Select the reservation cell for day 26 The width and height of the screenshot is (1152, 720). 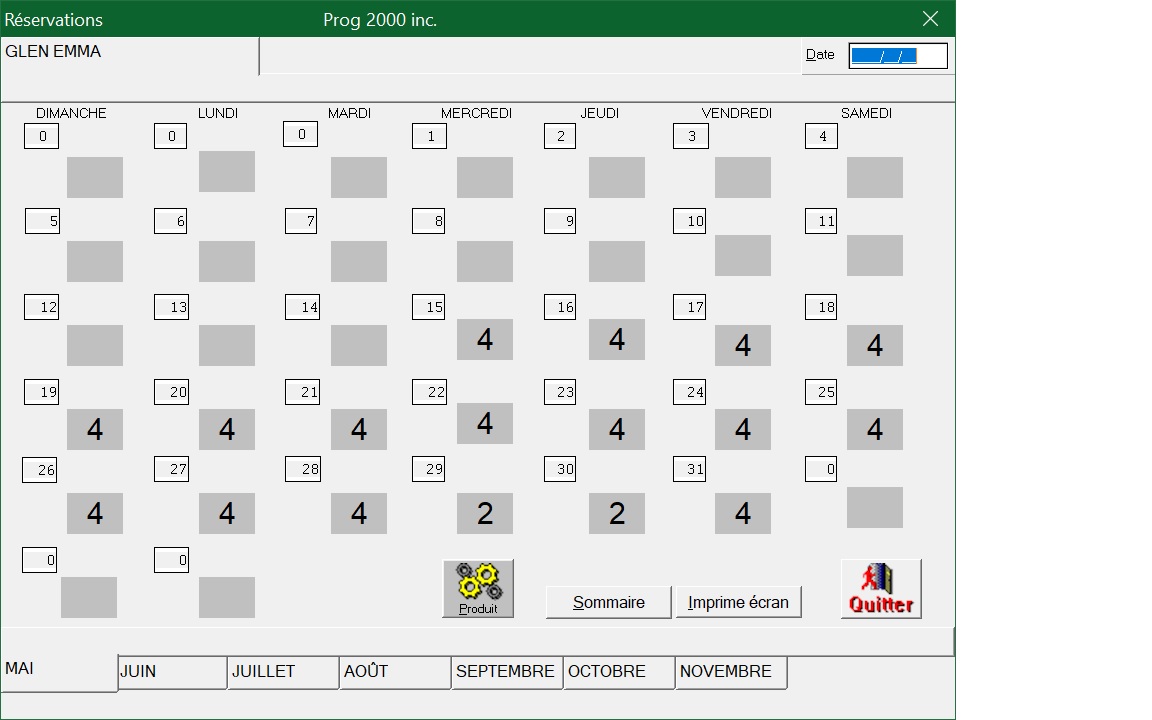click(95, 513)
